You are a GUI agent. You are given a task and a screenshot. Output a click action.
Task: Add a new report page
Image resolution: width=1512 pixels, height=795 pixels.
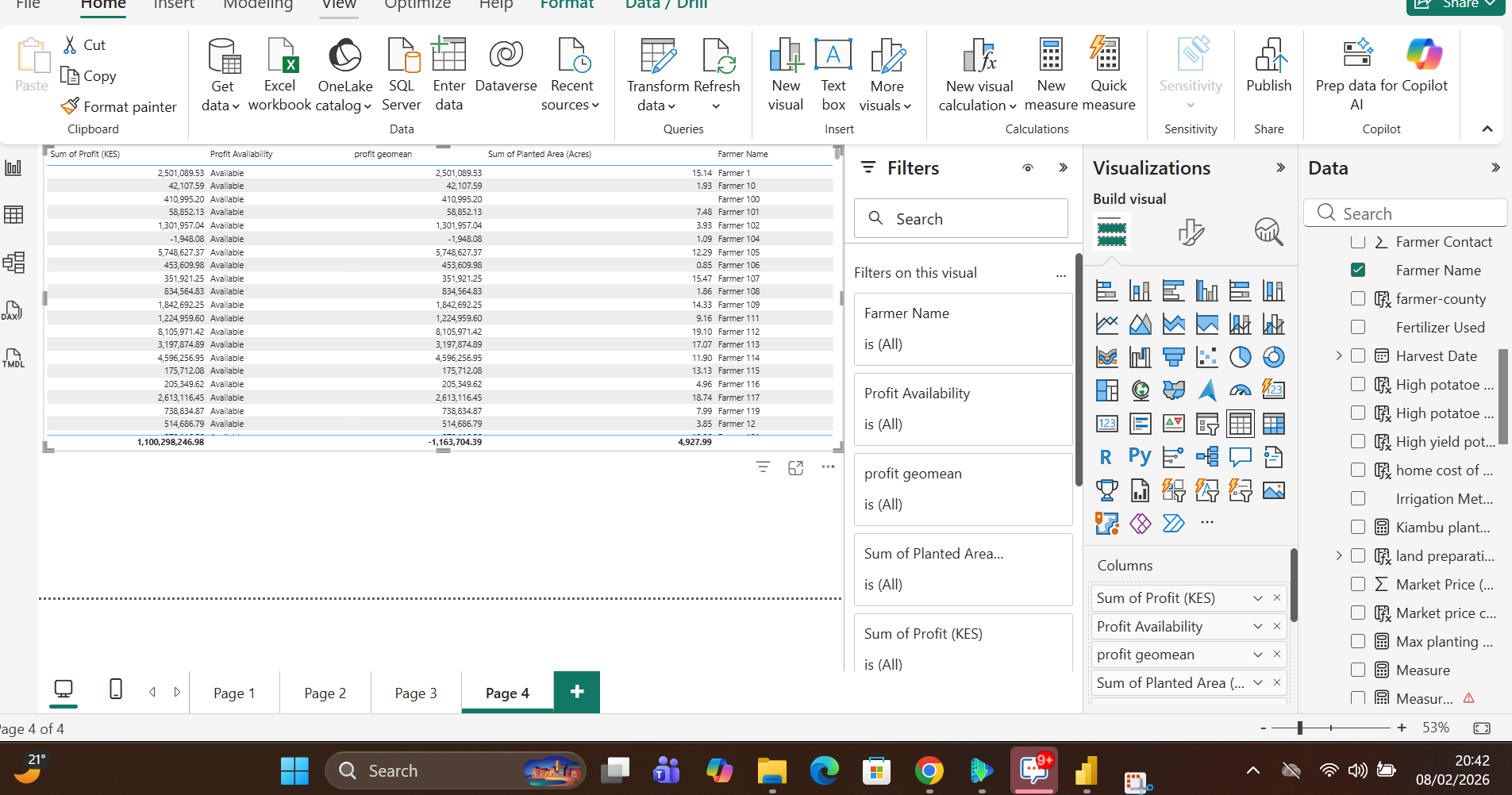(577, 692)
